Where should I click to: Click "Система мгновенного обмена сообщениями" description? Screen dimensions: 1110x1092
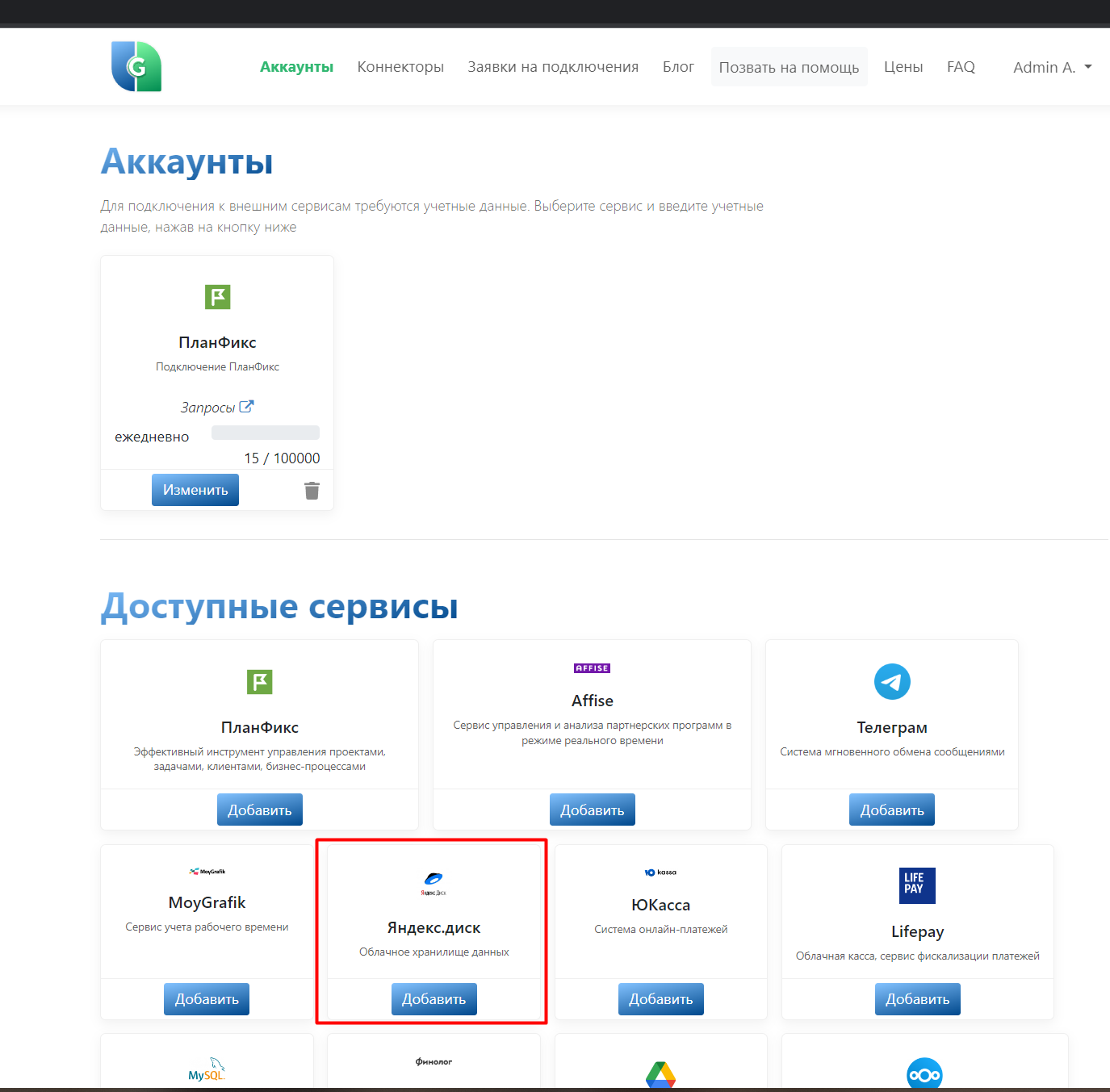coord(892,751)
